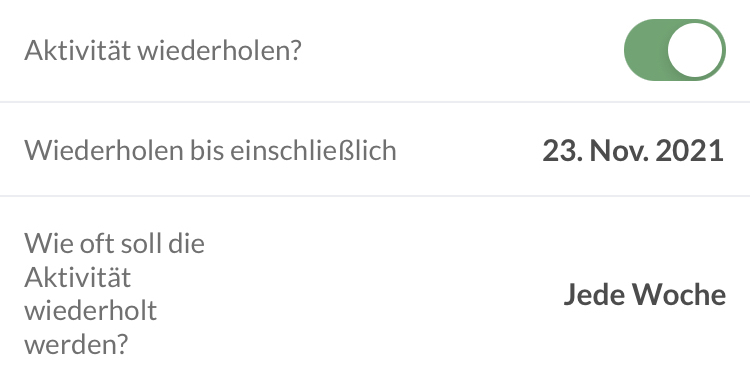Viewport: 750px width, 385px height.
Task: Click the word wiederholt in frequency question
Action: (90, 310)
